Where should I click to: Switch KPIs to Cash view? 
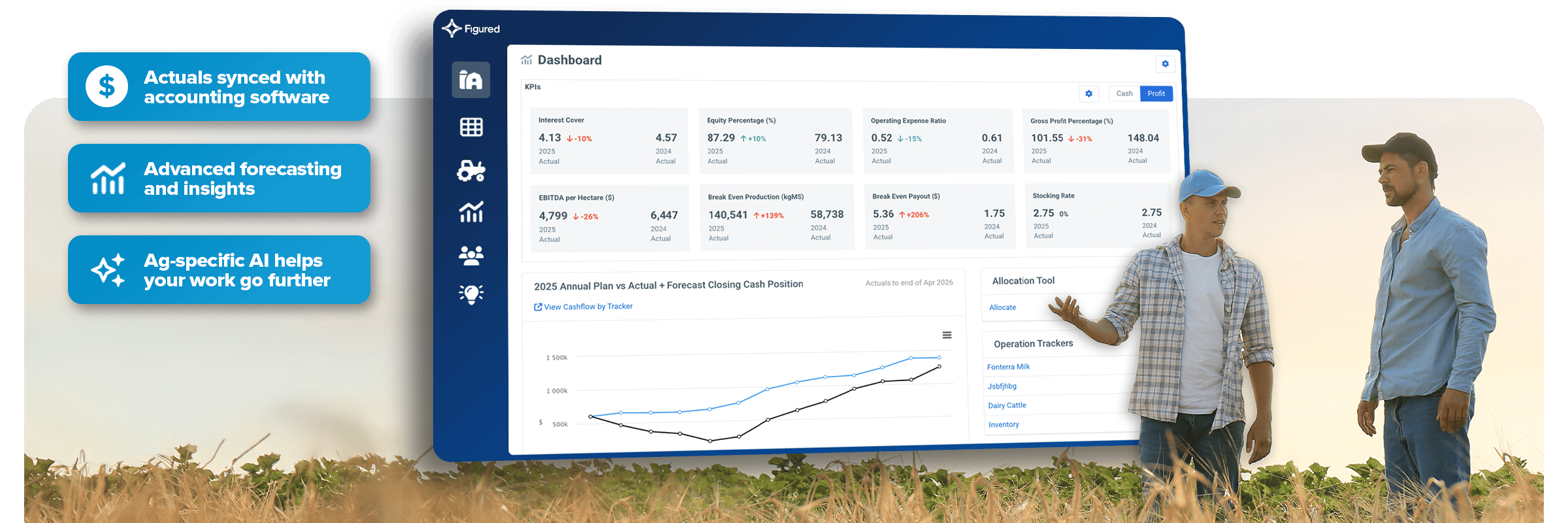(1124, 93)
